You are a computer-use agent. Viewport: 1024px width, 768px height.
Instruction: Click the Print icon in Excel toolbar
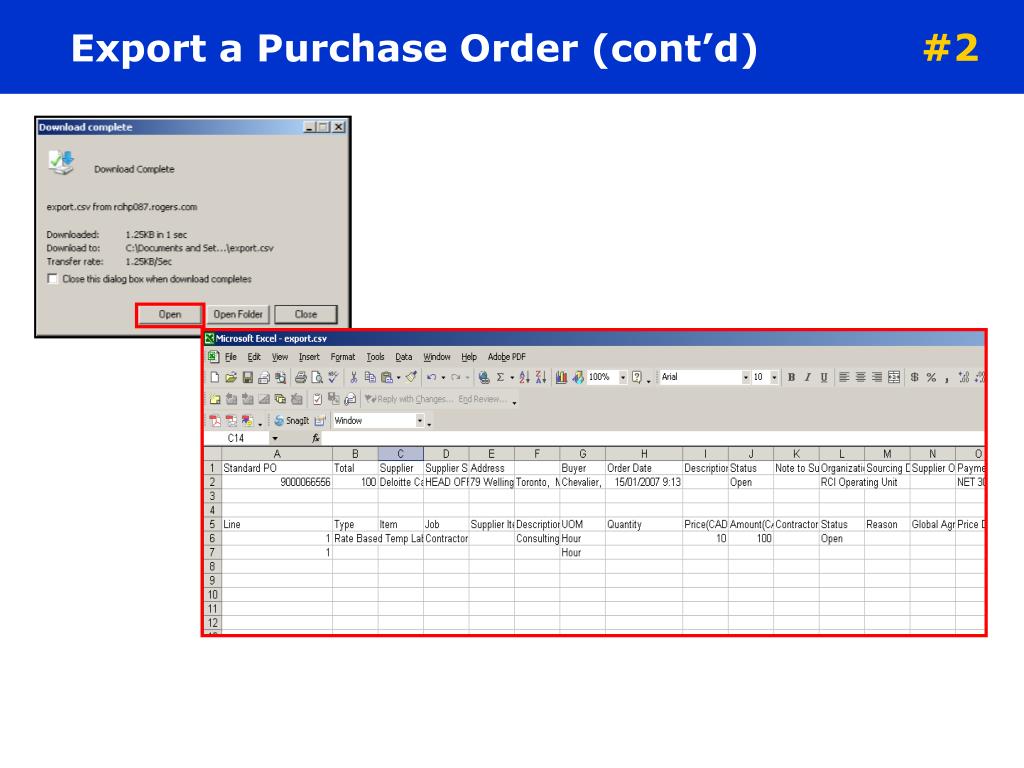pyautogui.click(x=300, y=377)
